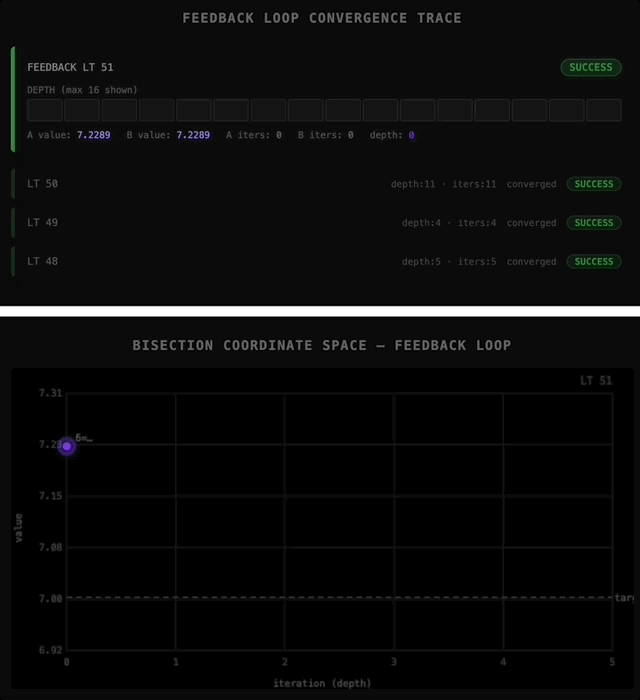Click the x-axis tick label 2
The width and height of the screenshot is (640, 700).
[285, 662]
